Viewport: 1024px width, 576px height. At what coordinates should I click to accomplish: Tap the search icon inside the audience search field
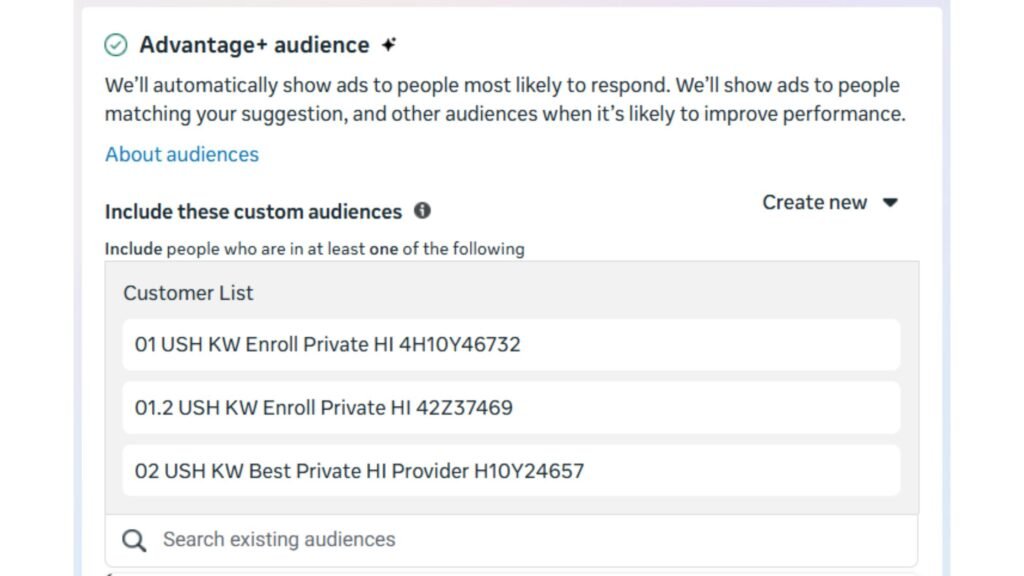coord(133,540)
